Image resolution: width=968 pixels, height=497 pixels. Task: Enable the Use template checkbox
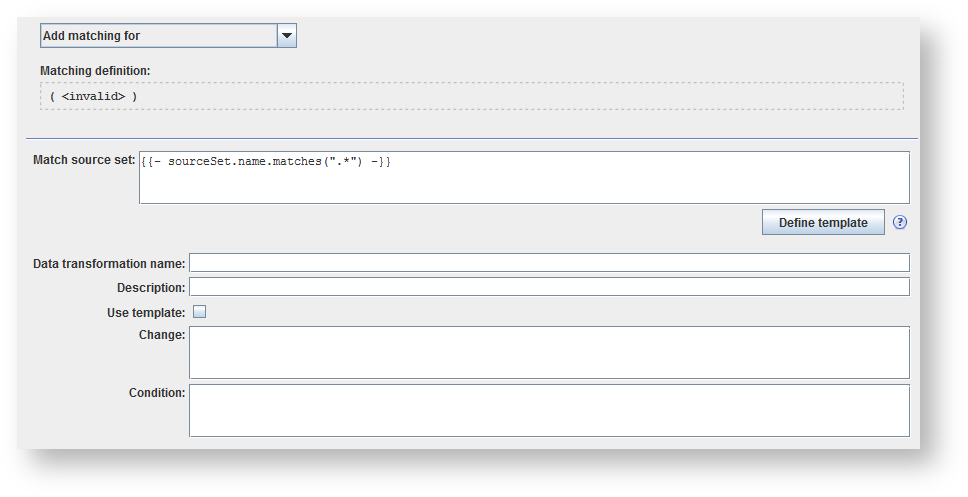click(199, 312)
